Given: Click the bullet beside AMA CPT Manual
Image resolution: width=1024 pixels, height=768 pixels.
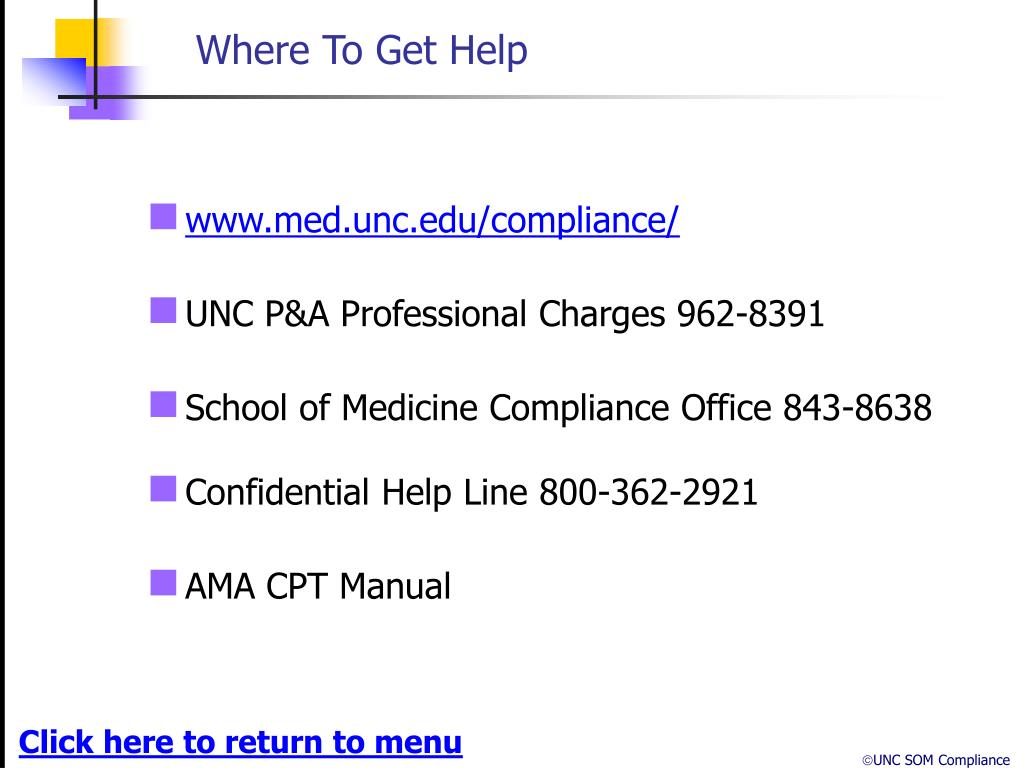Looking at the screenshot, I should pyautogui.click(x=163, y=583).
